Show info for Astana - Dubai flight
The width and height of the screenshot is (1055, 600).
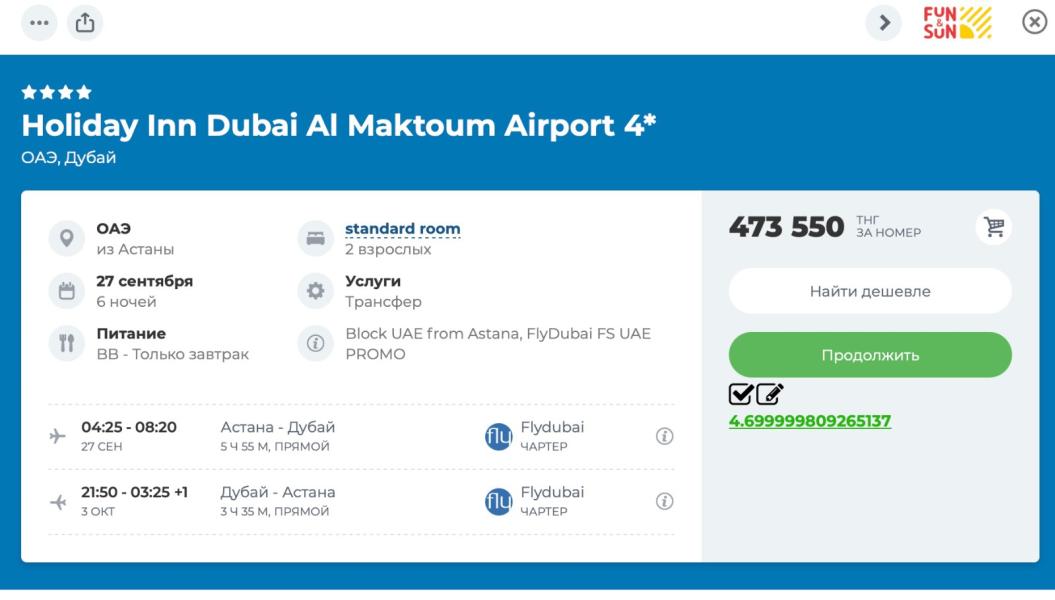664,436
